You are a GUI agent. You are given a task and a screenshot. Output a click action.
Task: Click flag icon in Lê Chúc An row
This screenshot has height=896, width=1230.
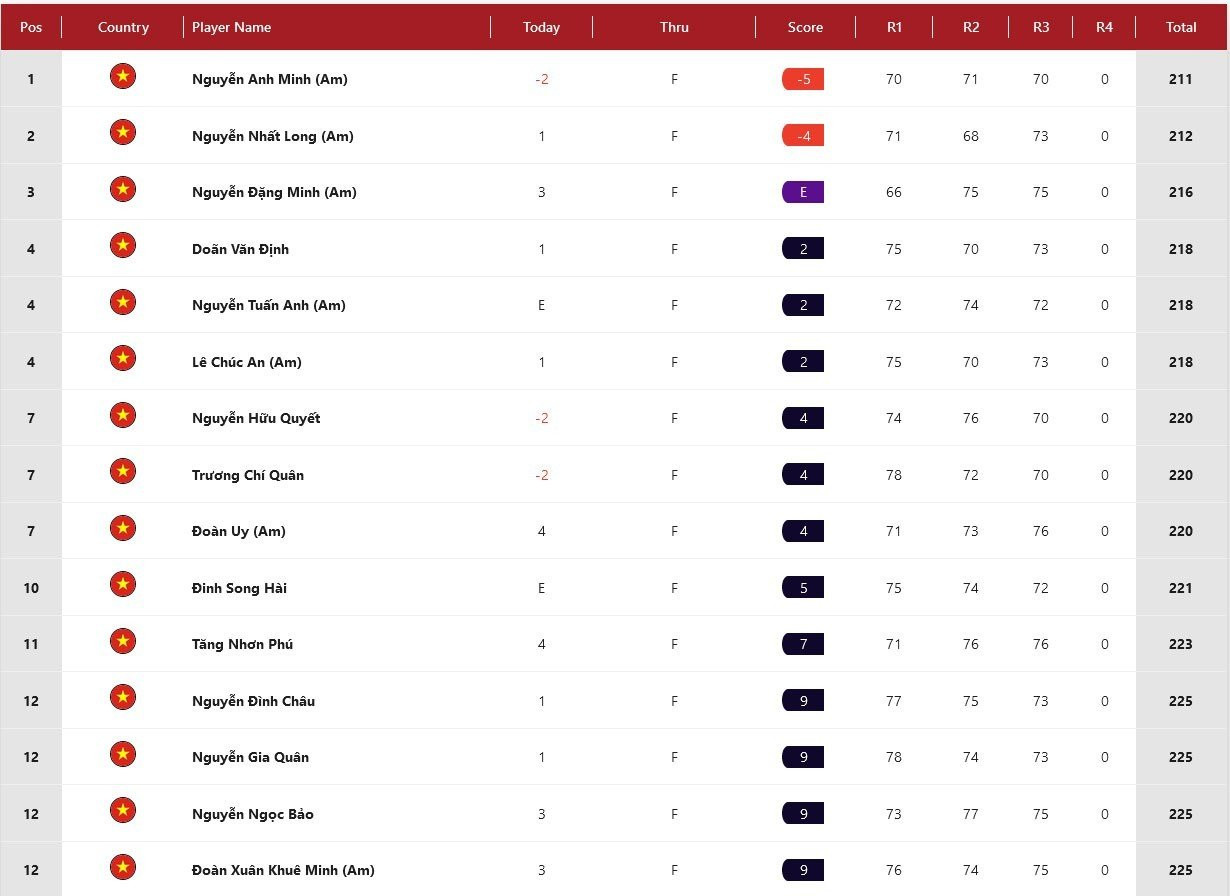(x=123, y=359)
